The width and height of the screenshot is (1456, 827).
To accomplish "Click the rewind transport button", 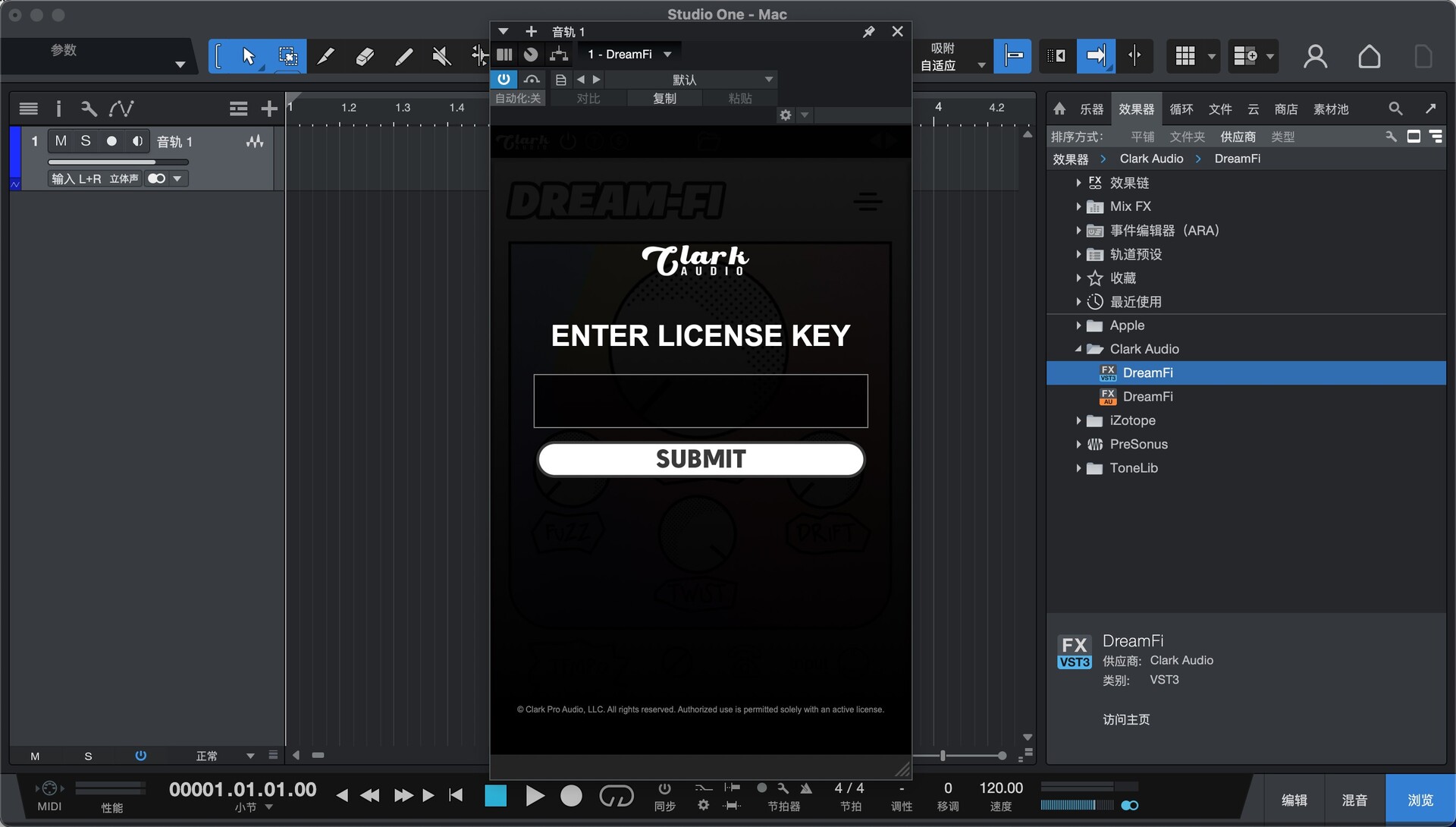I will [x=369, y=795].
